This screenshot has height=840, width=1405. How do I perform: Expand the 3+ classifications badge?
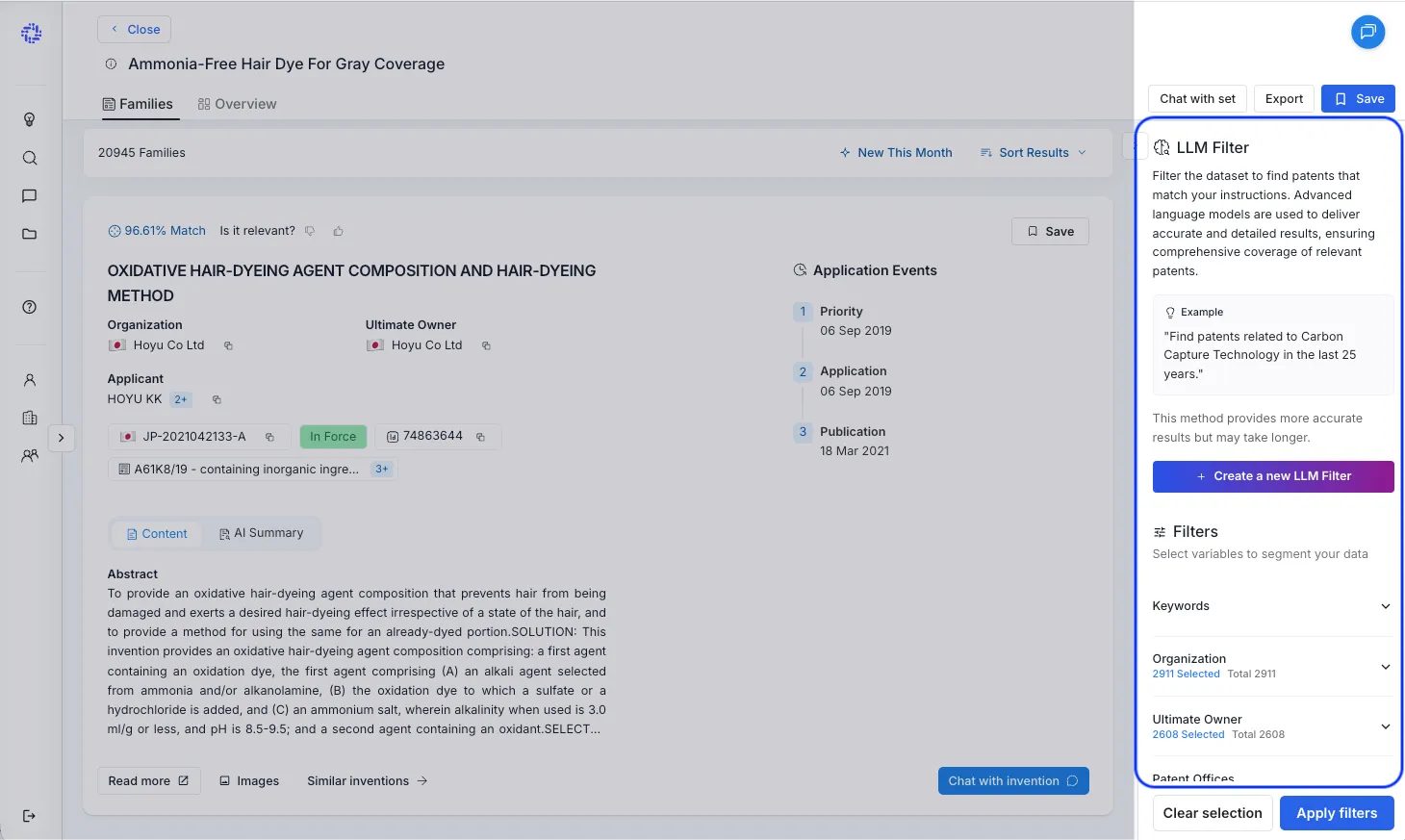click(x=382, y=470)
